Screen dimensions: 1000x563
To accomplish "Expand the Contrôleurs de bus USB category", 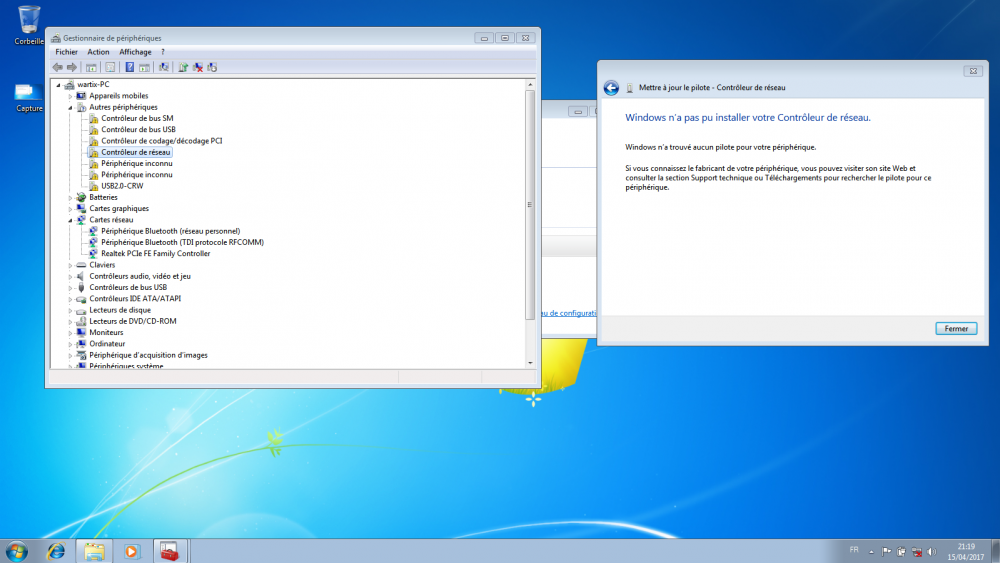I will pos(70,288).
